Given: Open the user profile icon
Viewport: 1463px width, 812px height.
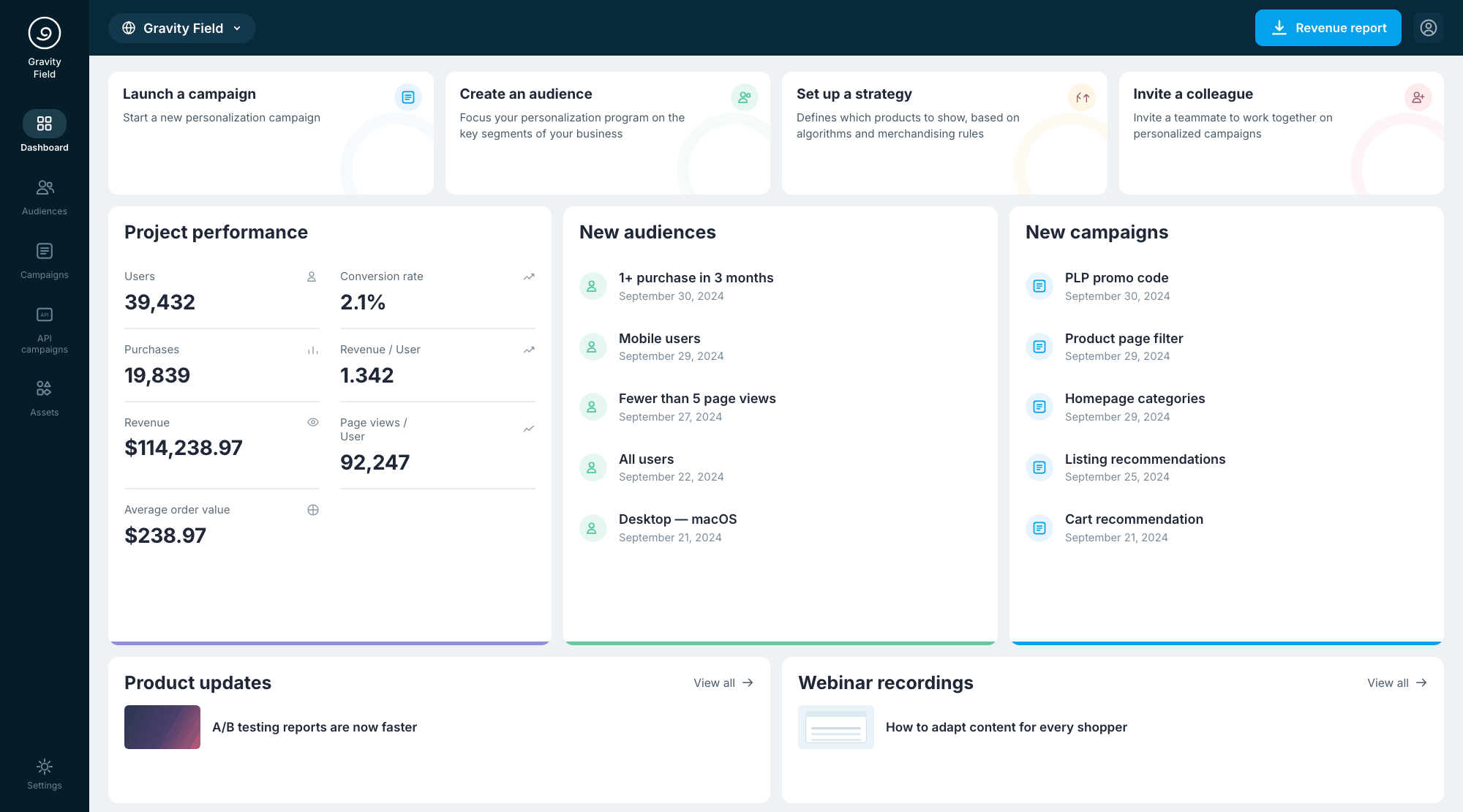Looking at the screenshot, I should coord(1429,28).
